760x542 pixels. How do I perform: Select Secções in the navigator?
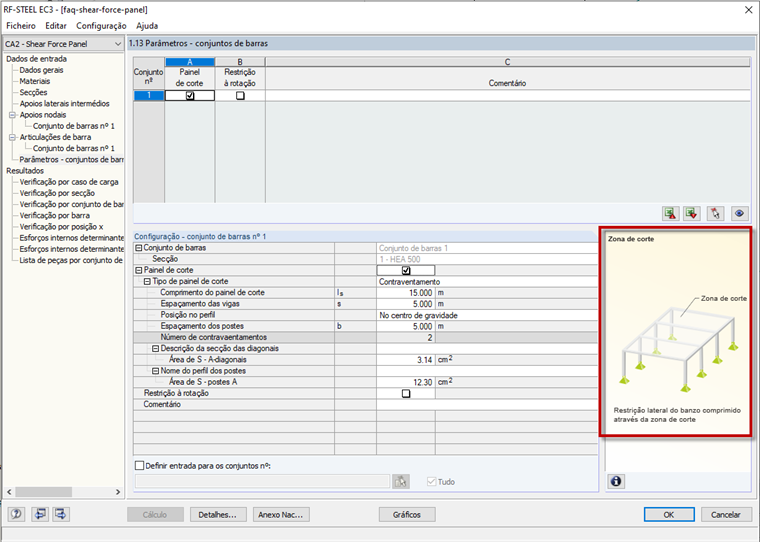point(33,92)
